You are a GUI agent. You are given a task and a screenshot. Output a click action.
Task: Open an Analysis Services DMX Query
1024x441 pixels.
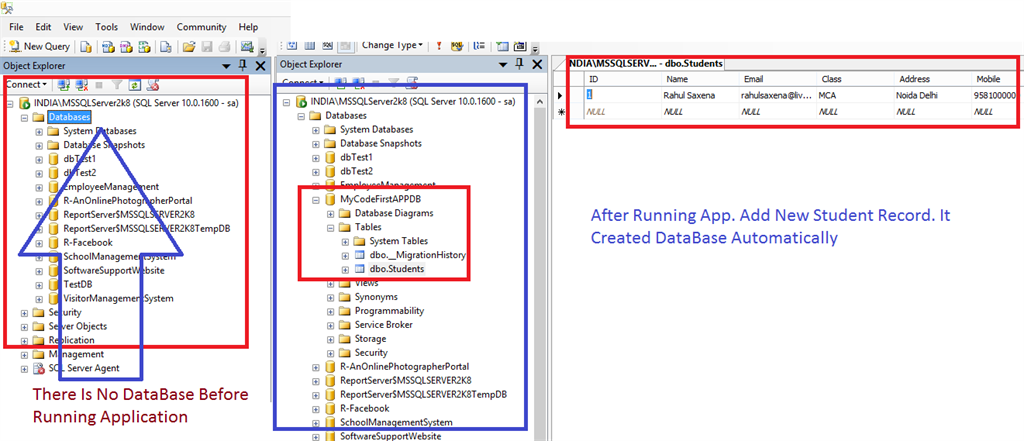(x=127, y=46)
